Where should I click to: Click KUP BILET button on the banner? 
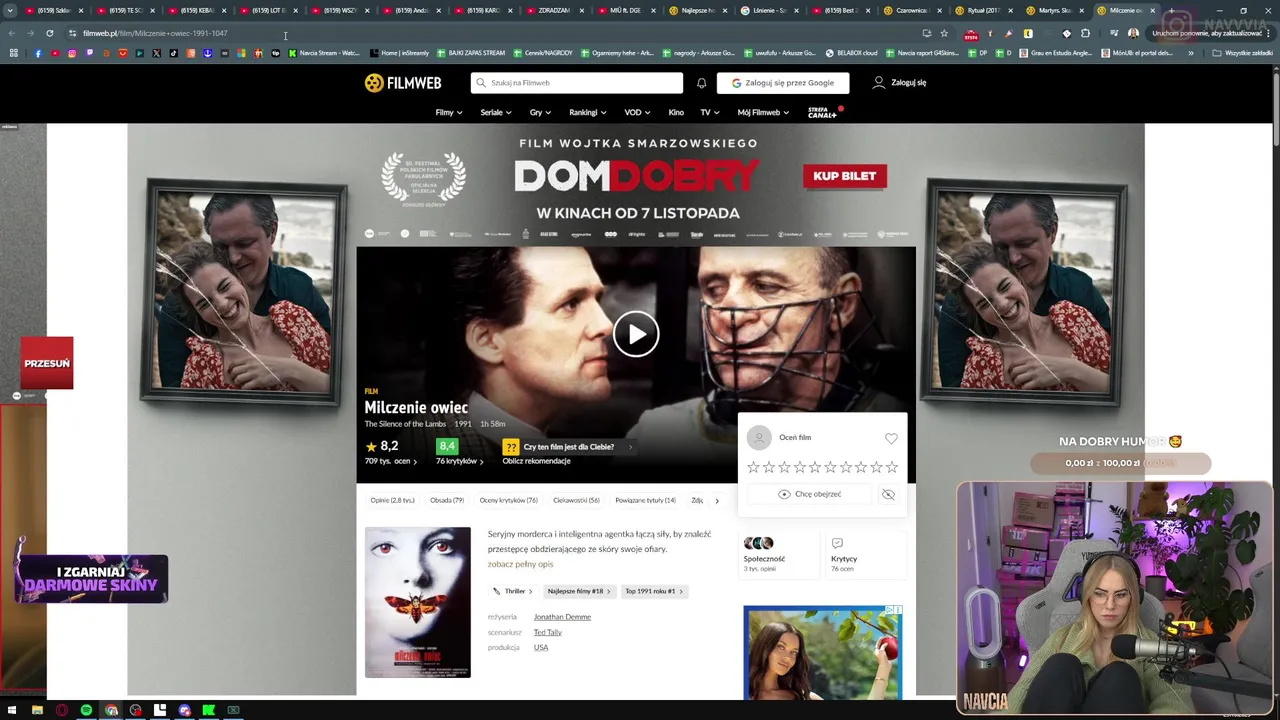coord(844,176)
